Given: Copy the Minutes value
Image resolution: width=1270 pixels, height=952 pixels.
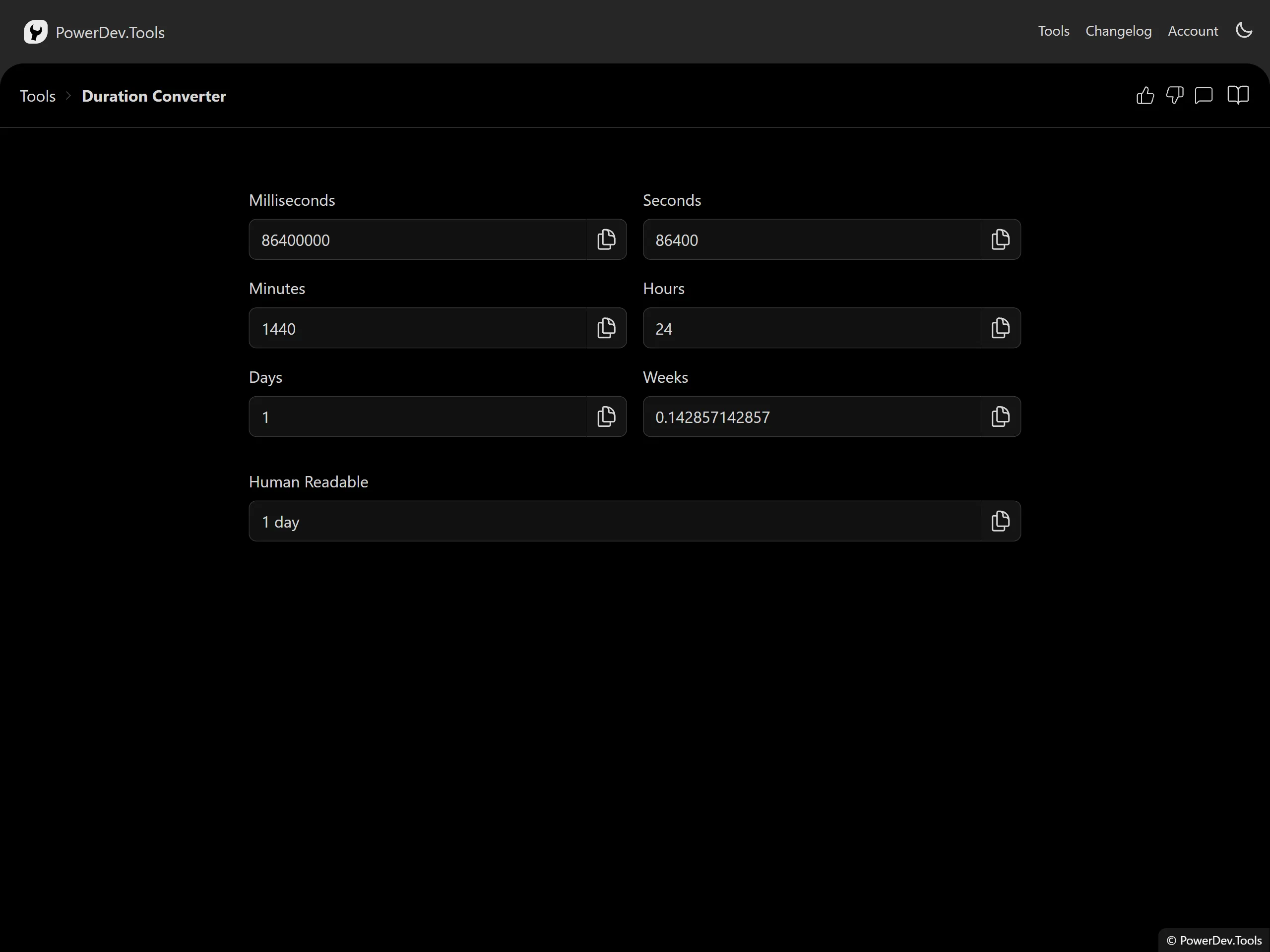Looking at the screenshot, I should point(606,328).
